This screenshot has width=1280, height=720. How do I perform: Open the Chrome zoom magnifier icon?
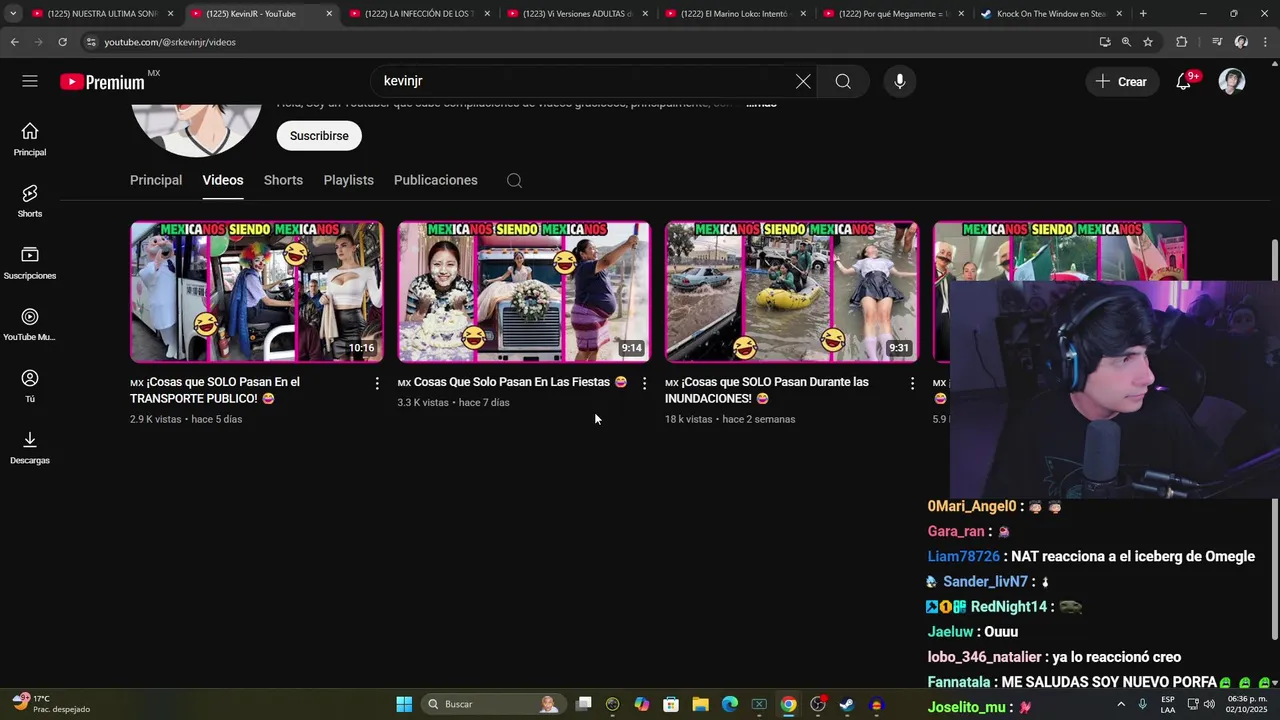(1126, 42)
